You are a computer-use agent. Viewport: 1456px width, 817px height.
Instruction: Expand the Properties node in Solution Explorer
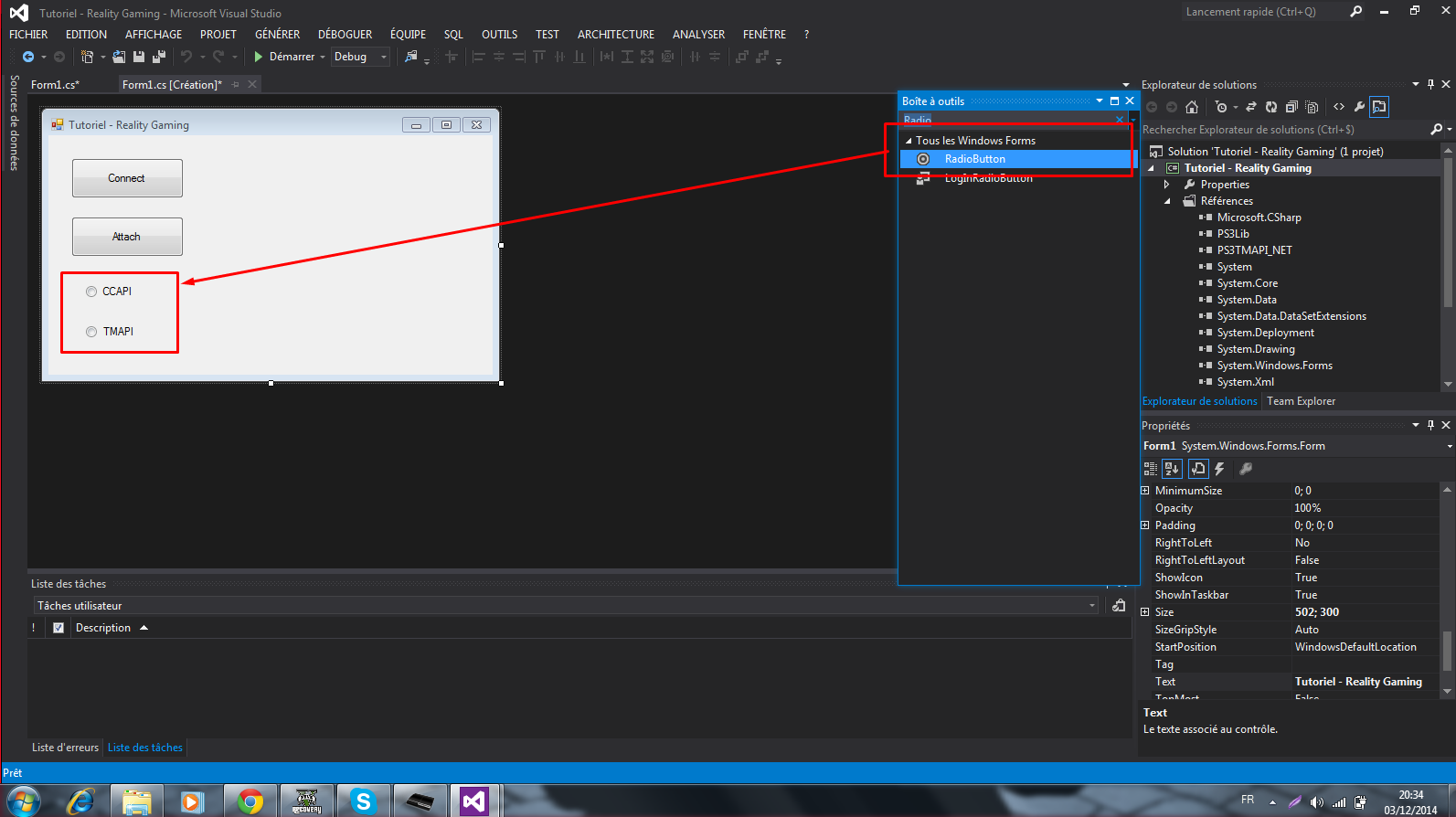pos(1167,185)
